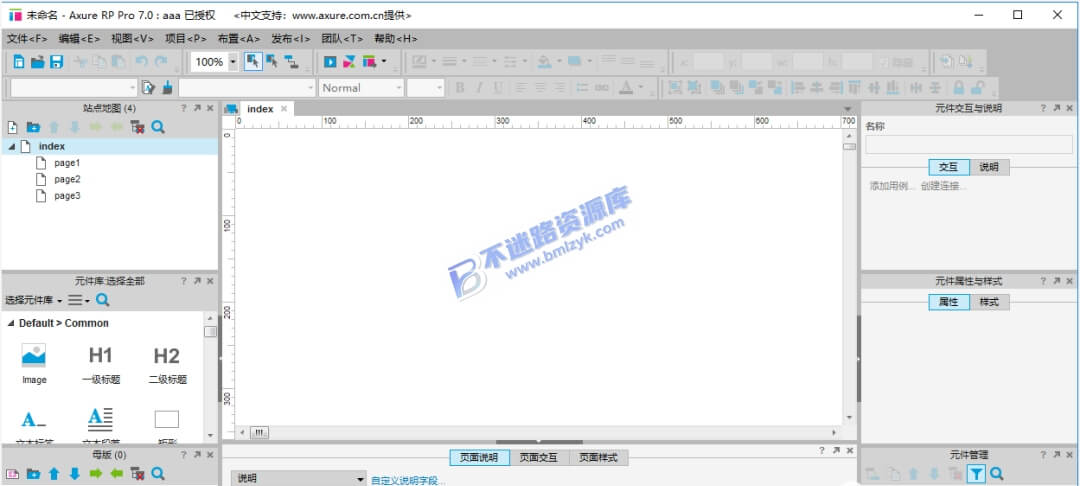Open the 视图<V> menu

click(133, 39)
